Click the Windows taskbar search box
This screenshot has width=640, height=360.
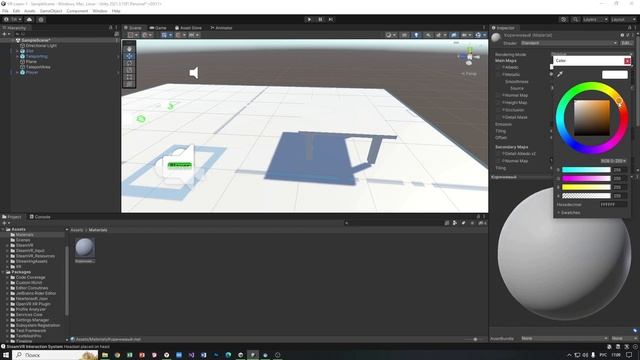56,355
